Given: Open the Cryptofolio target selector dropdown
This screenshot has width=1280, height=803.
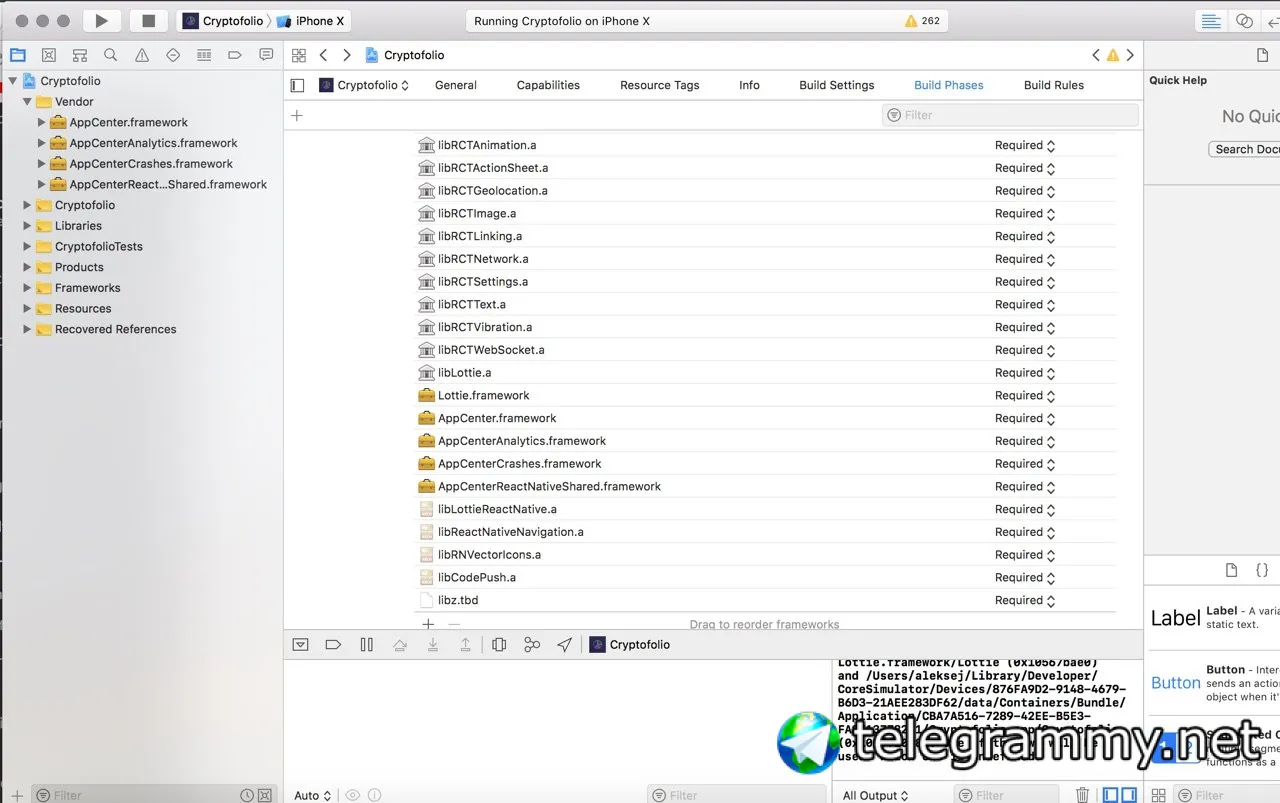Looking at the screenshot, I should pyautogui.click(x=364, y=85).
